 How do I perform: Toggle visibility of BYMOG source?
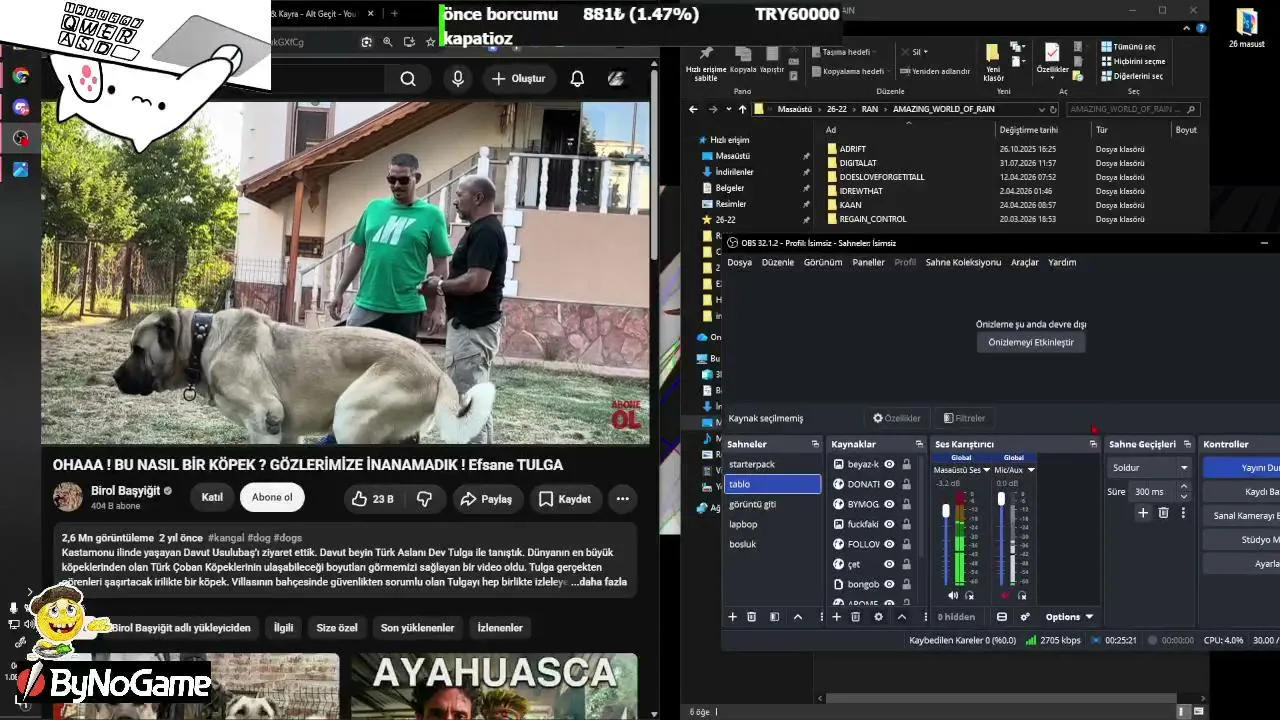click(x=889, y=504)
